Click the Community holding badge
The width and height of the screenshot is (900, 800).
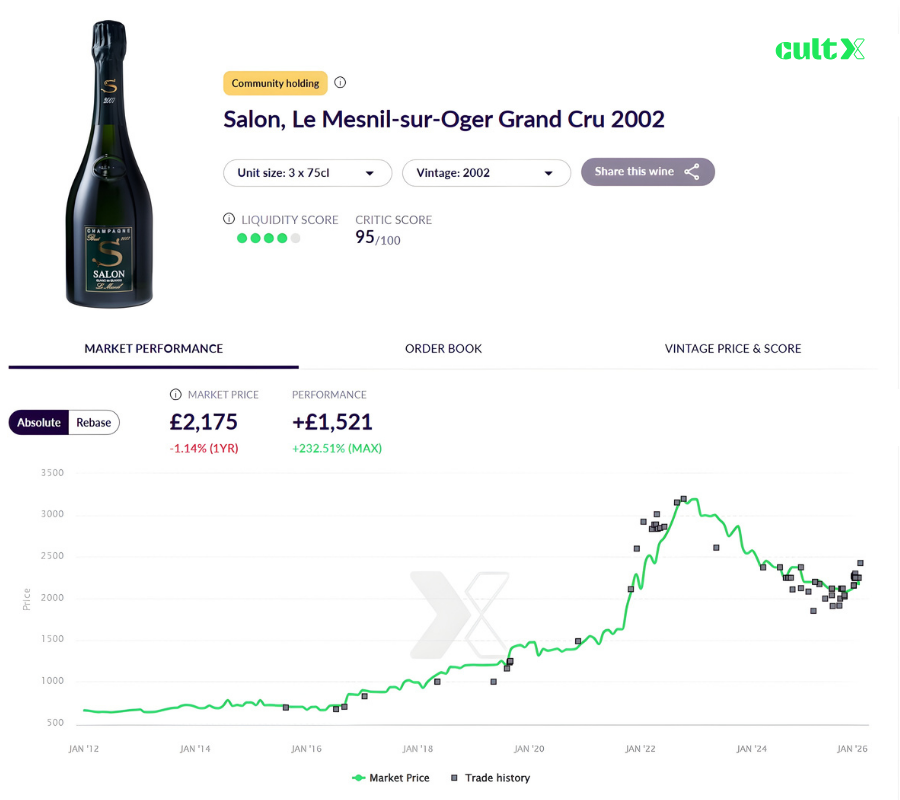point(275,83)
